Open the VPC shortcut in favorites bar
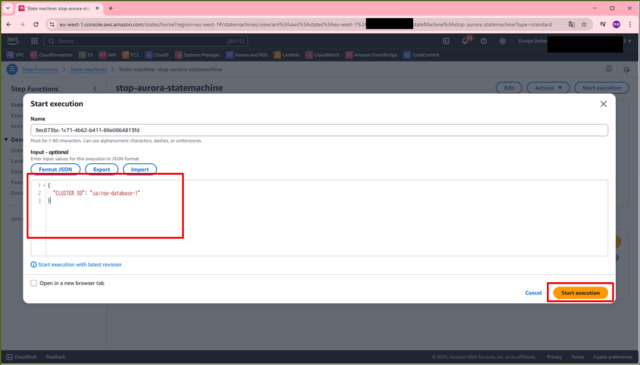The width and height of the screenshot is (640, 365). [x=16, y=55]
